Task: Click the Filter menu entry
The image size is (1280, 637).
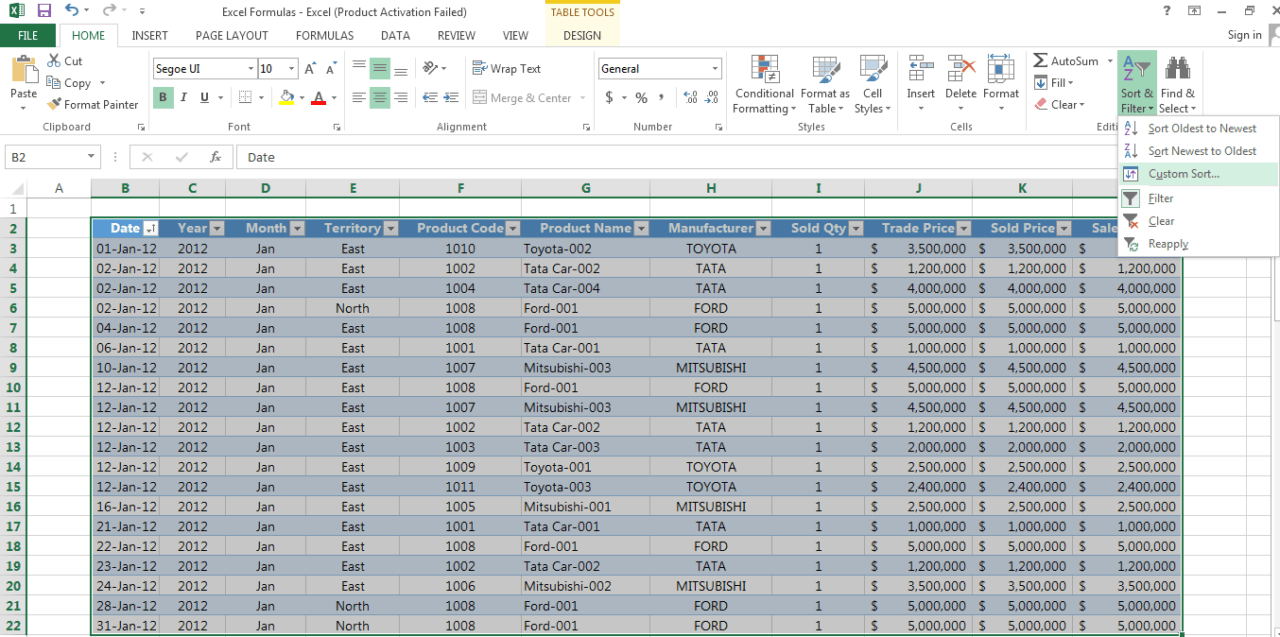Action: (1198, 198)
